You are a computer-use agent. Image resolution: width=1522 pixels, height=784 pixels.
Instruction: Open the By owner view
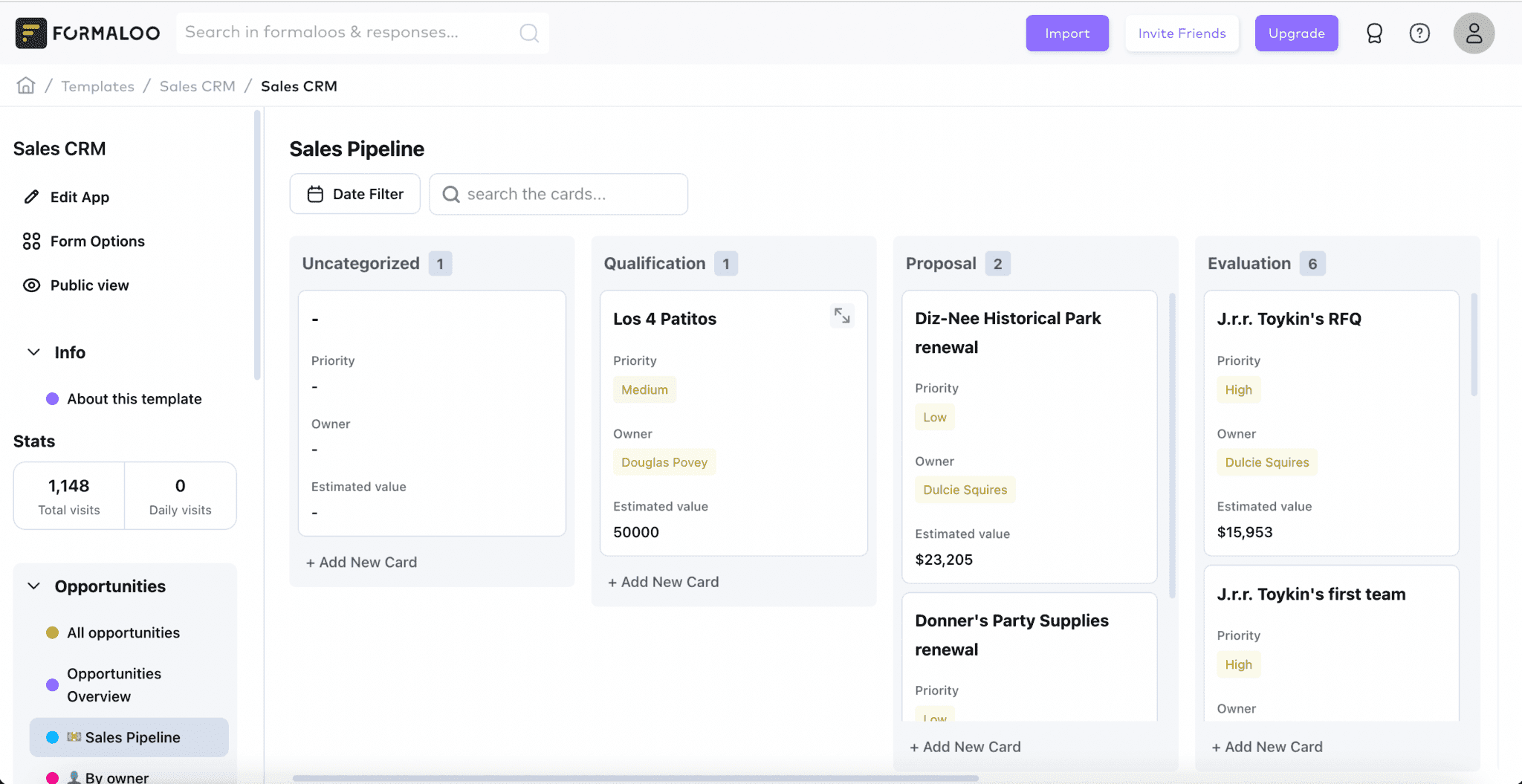click(x=108, y=777)
